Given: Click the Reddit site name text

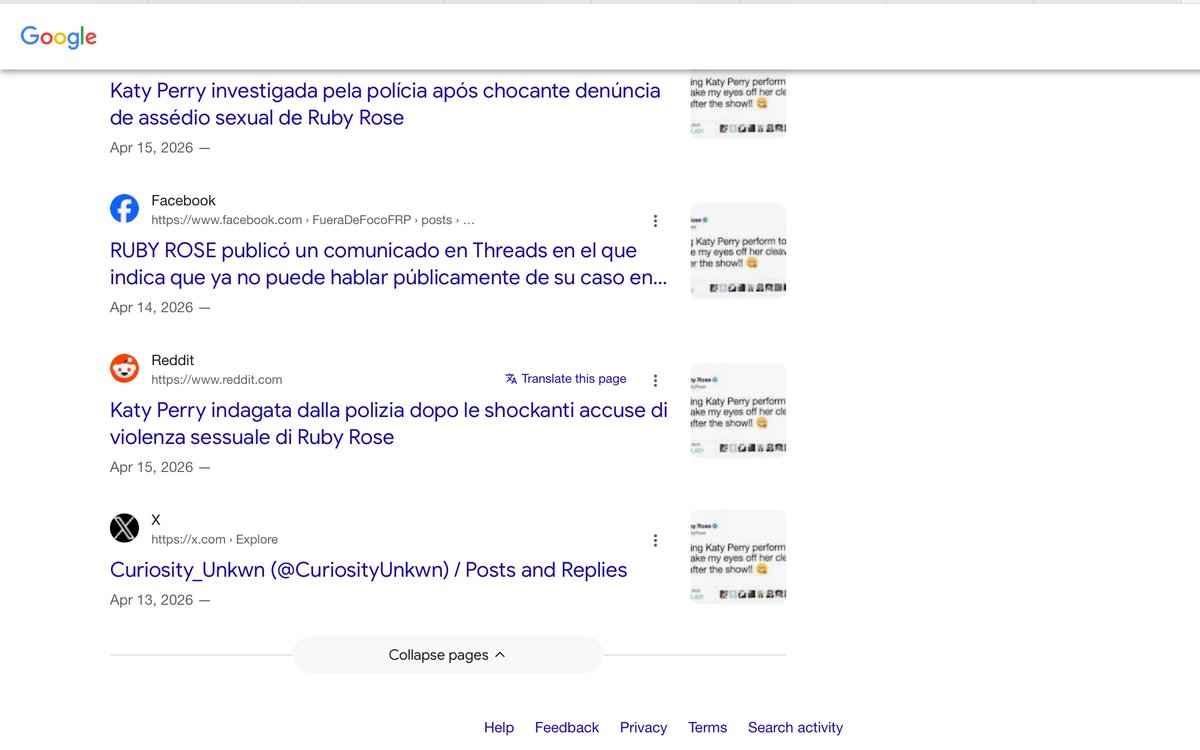Looking at the screenshot, I should (172, 360).
